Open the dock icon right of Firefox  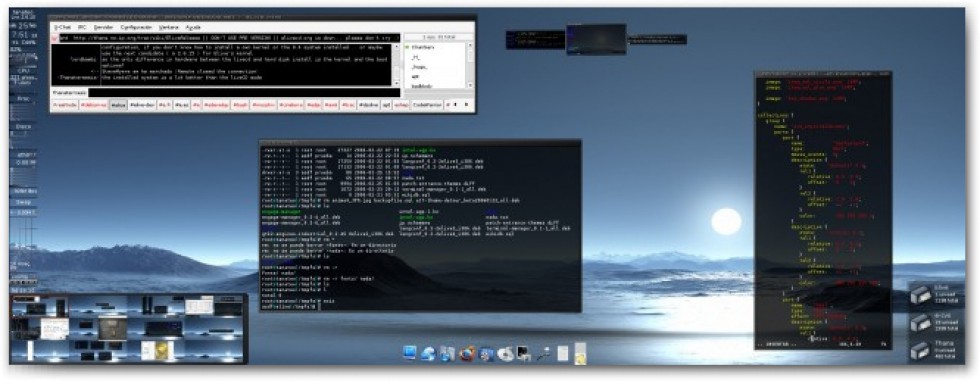pos(486,354)
